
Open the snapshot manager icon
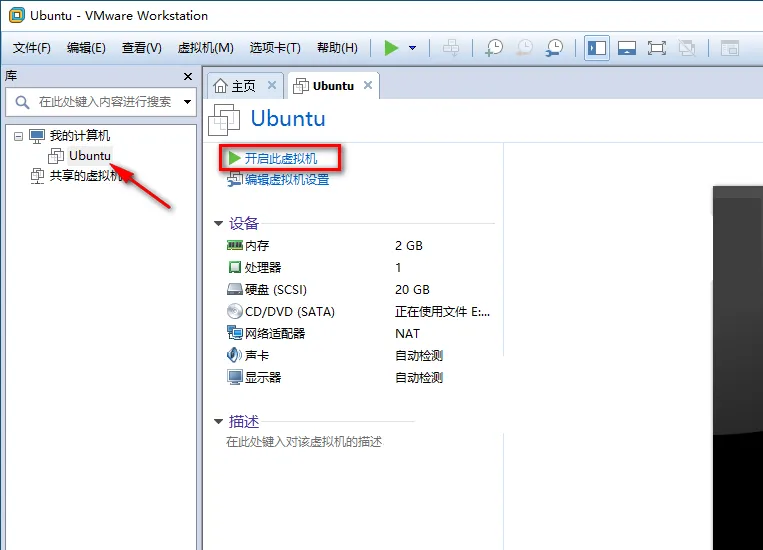554,48
